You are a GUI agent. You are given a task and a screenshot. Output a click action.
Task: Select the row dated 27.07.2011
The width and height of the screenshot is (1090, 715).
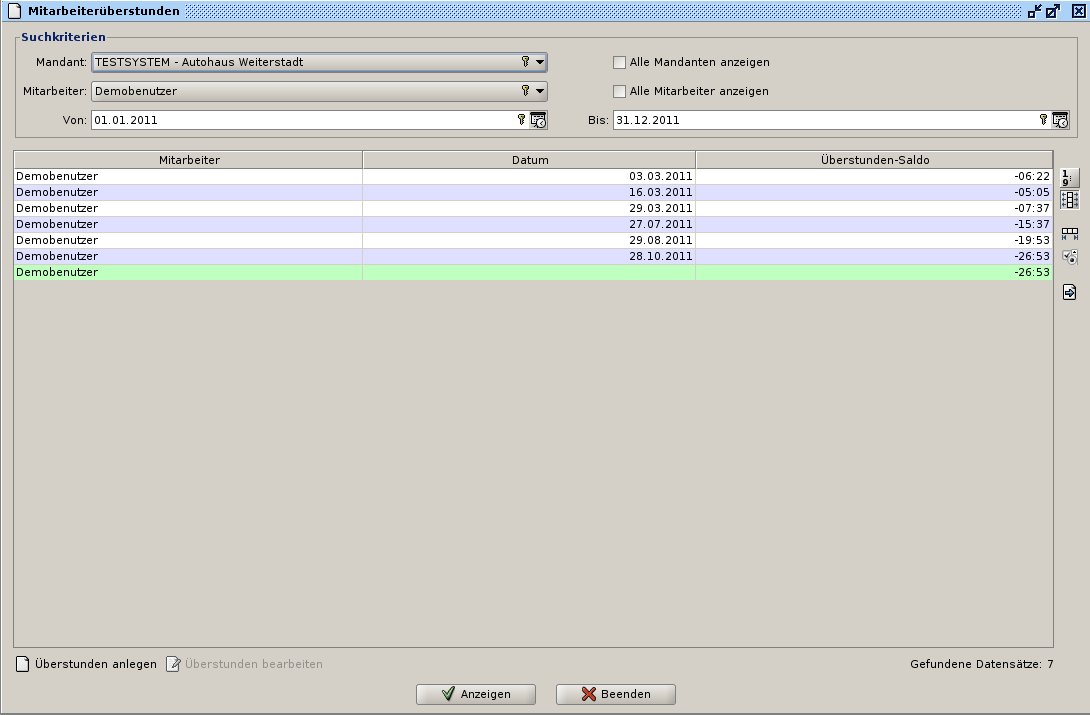(x=529, y=224)
